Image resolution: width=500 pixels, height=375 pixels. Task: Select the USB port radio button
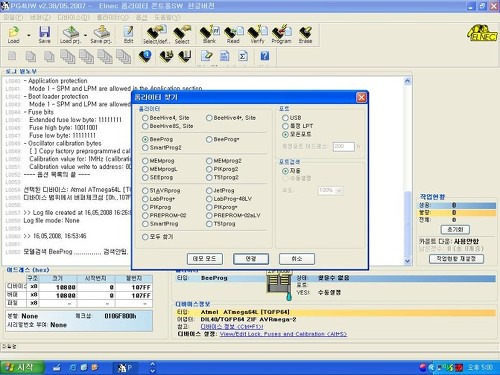285,118
